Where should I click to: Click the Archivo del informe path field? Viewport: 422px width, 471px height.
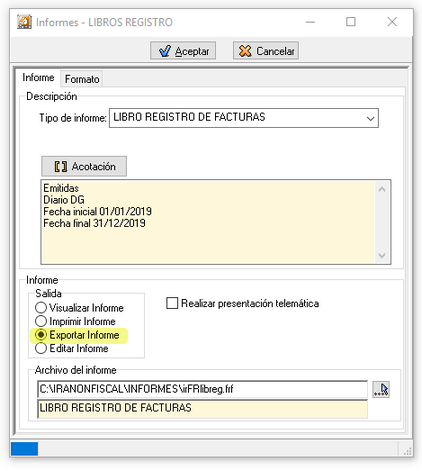pos(203,389)
